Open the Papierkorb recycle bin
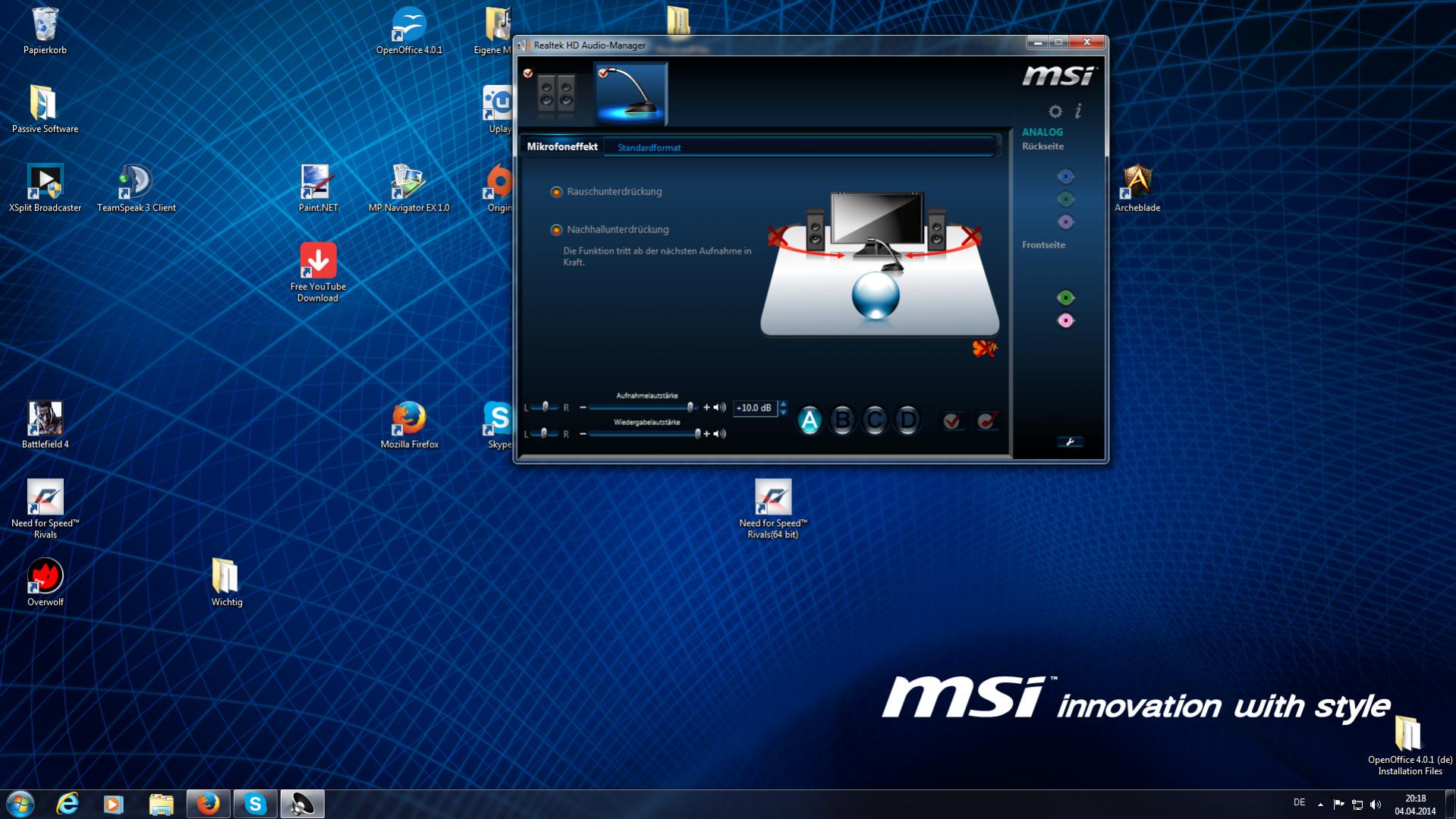This screenshot has width=1456, height=819. pos(45,31)
